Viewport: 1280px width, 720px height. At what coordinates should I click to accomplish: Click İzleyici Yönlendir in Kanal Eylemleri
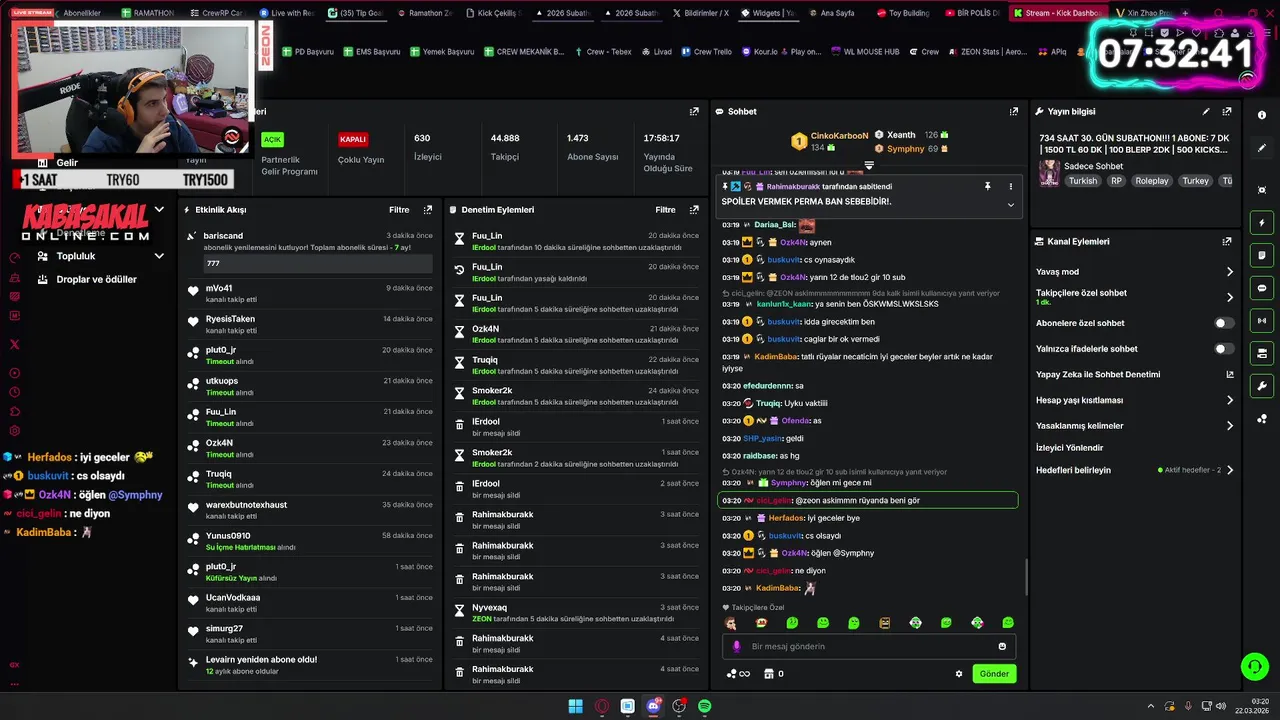1070,448
